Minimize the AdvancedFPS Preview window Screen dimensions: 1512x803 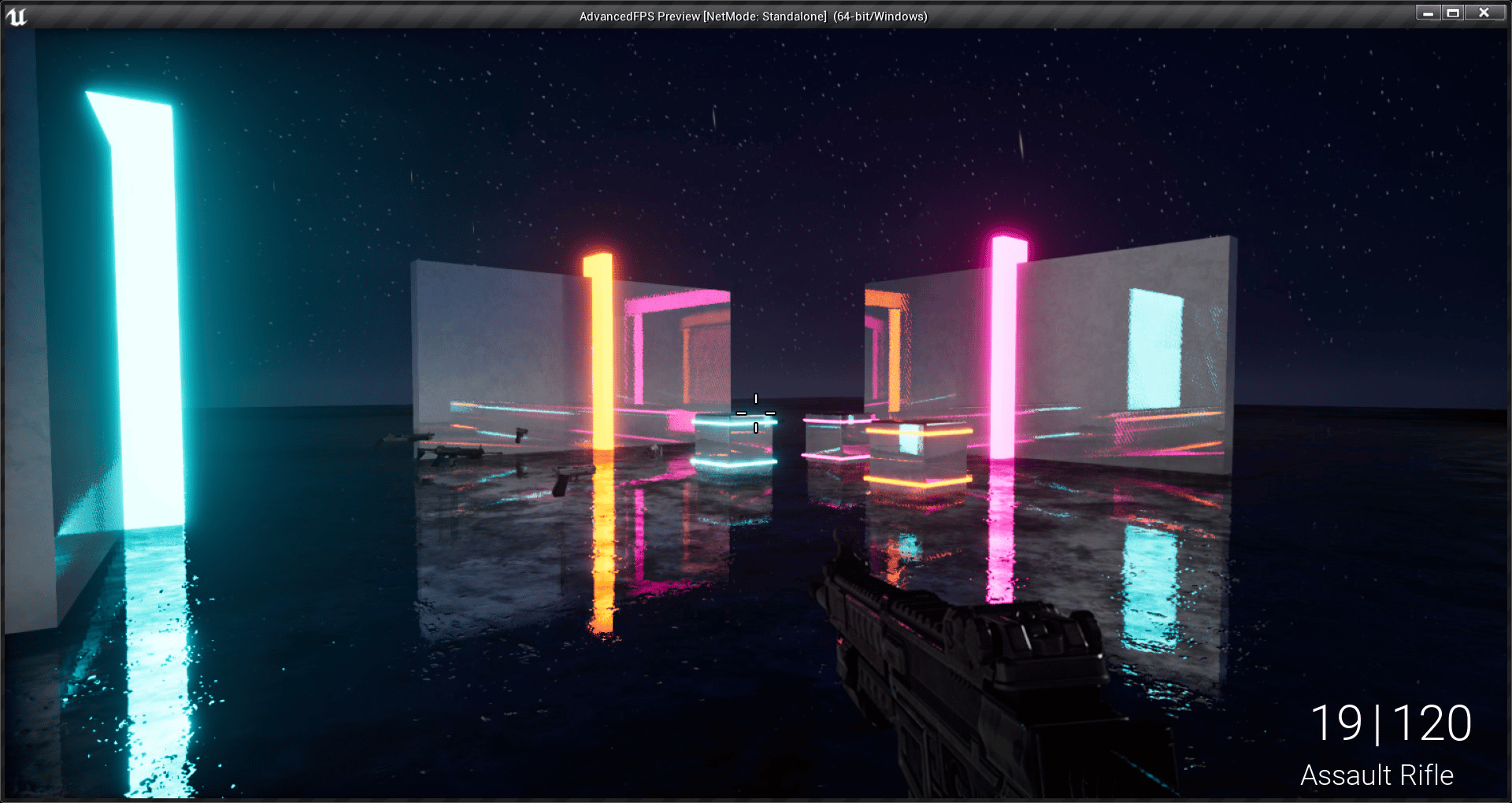(1428, 13)
